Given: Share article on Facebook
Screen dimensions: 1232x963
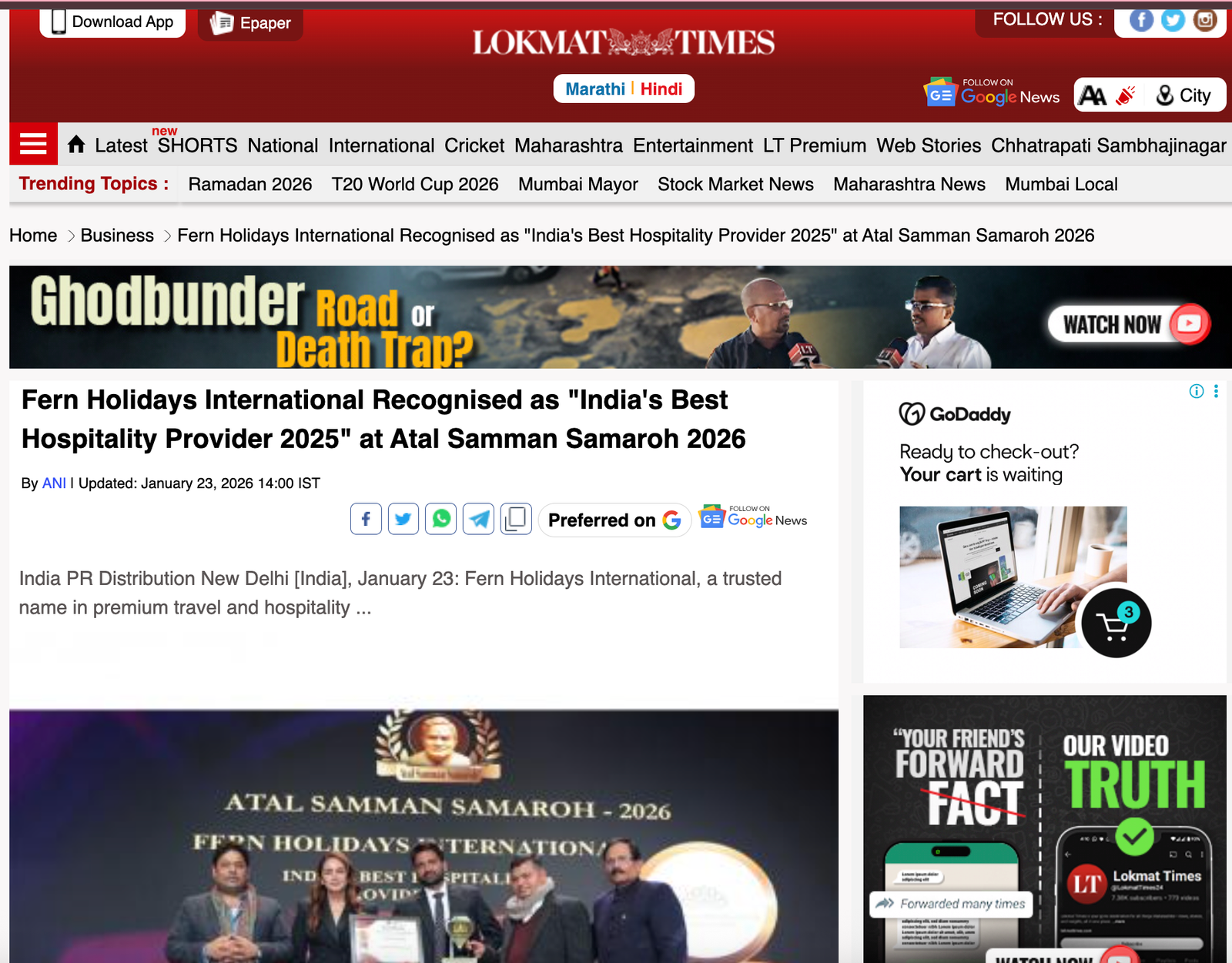Looking at the screenshot, I should point(366,520).
